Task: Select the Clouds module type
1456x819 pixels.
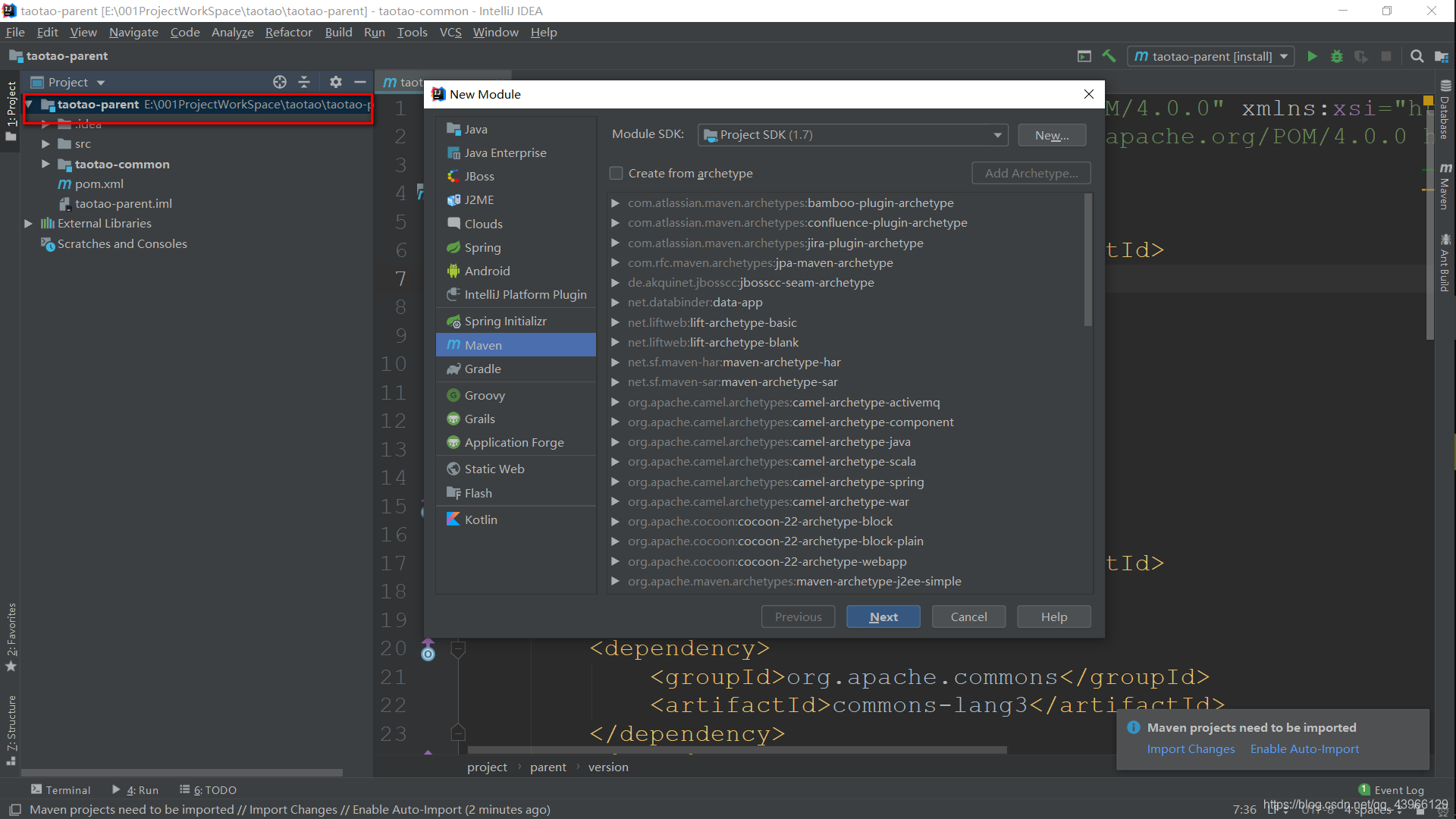Action: (x=516, y=224)
